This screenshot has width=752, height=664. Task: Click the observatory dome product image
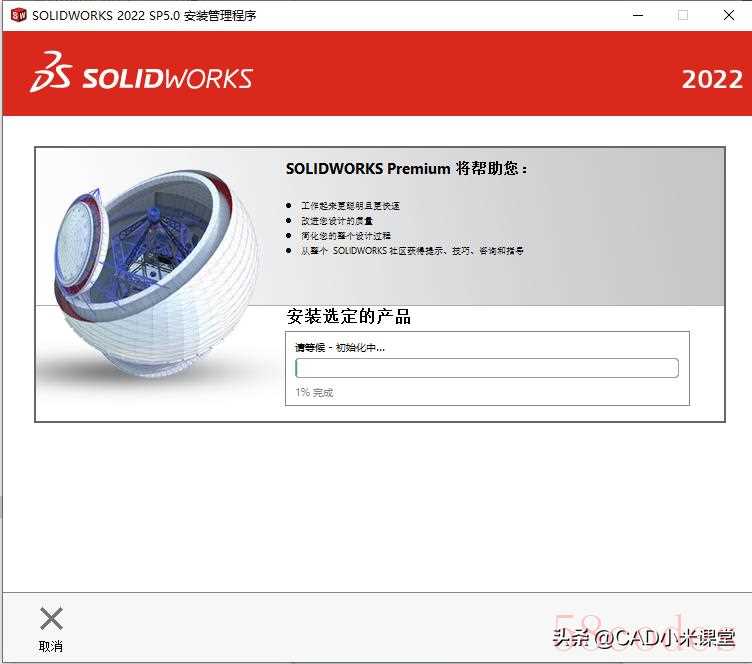tap(156, 274)
